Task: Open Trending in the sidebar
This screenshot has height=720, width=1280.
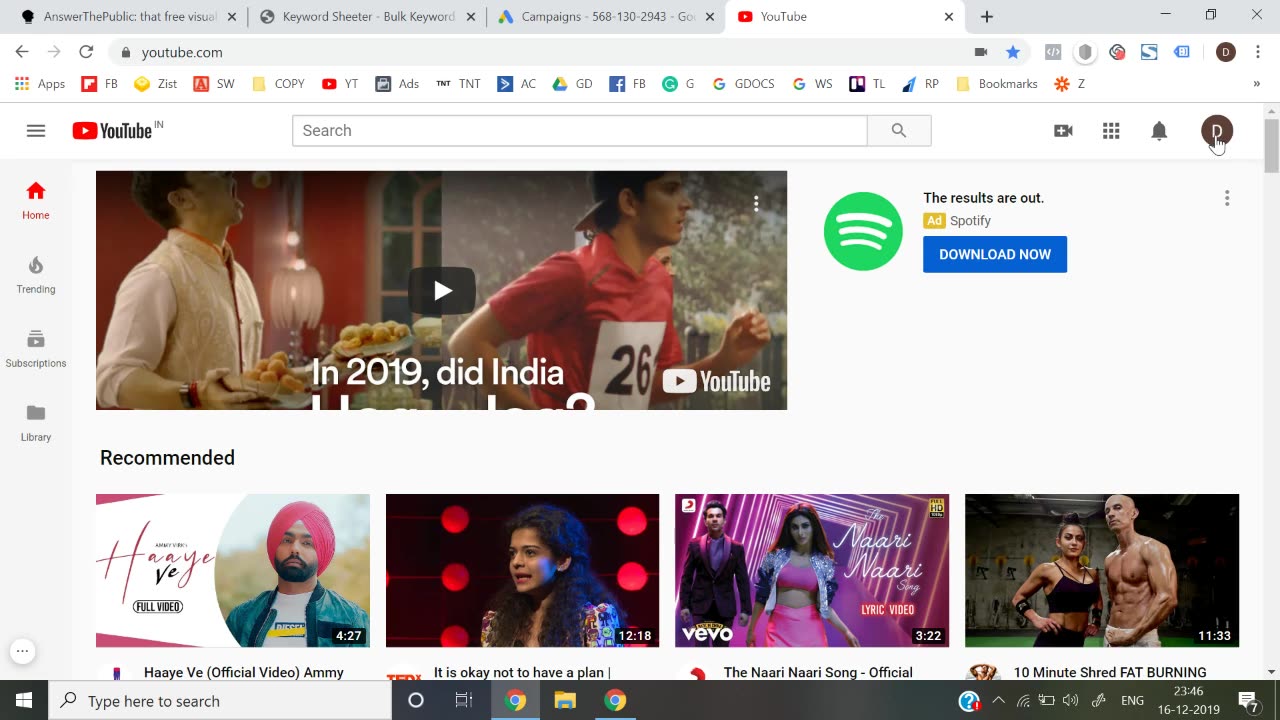Action: [36, 274]
